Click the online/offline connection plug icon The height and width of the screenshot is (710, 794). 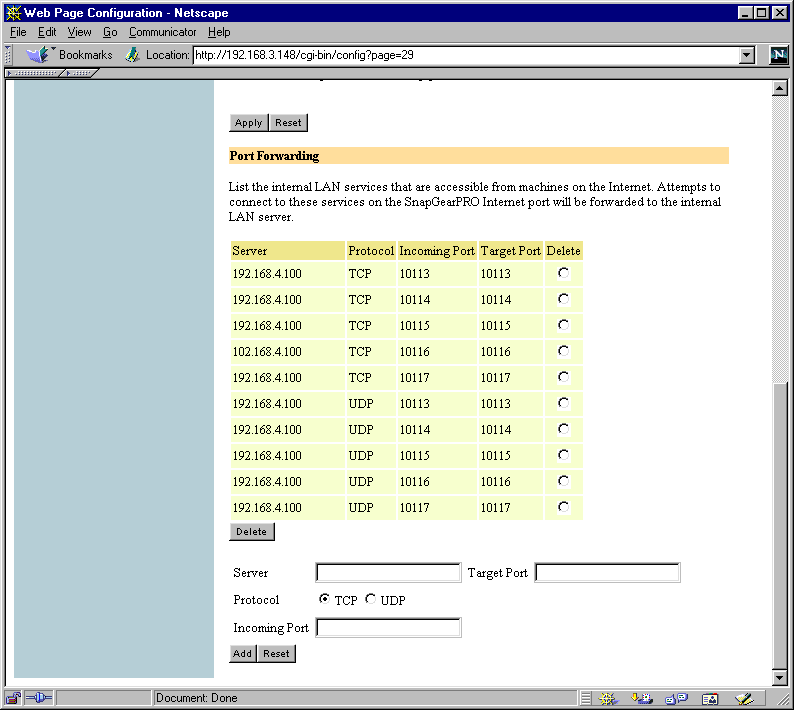39,698
